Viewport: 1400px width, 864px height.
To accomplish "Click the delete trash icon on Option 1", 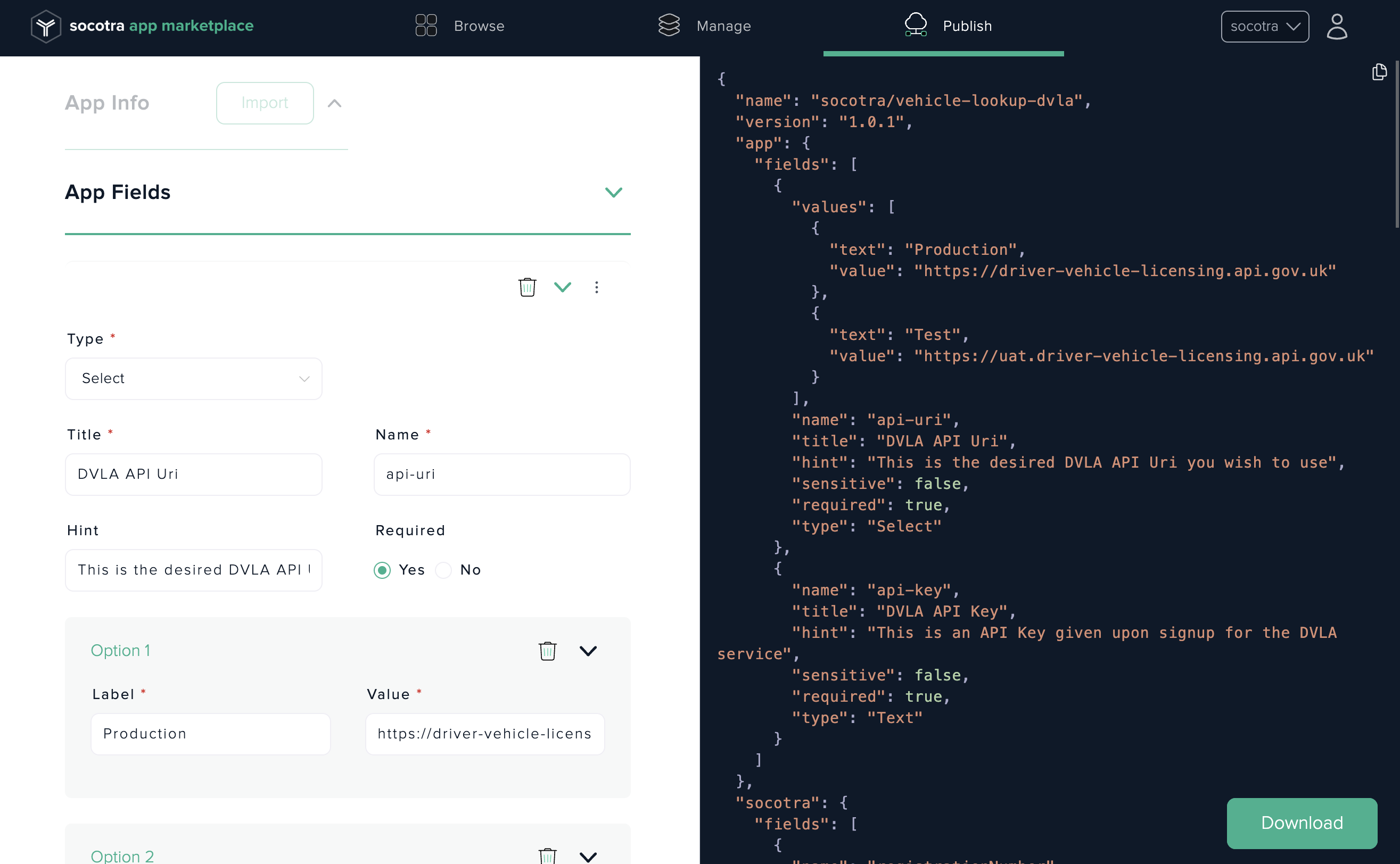I will click(547, 650).
